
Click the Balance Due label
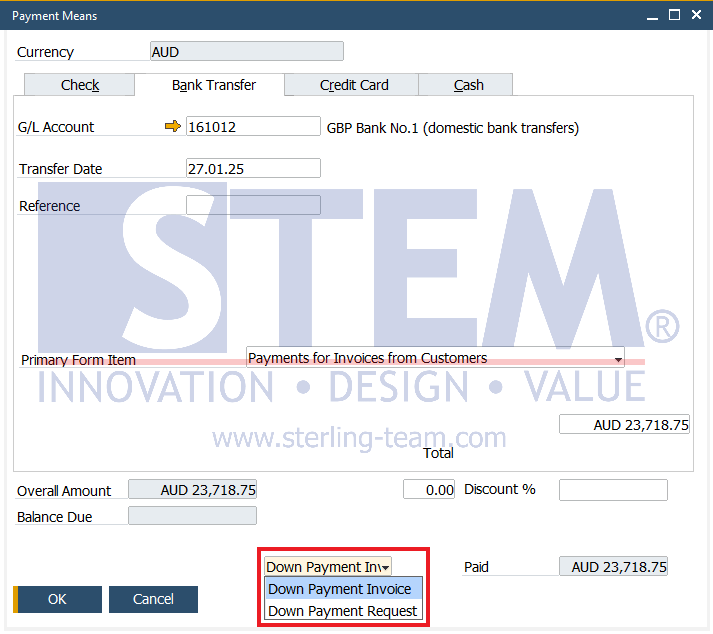[55, 517]
